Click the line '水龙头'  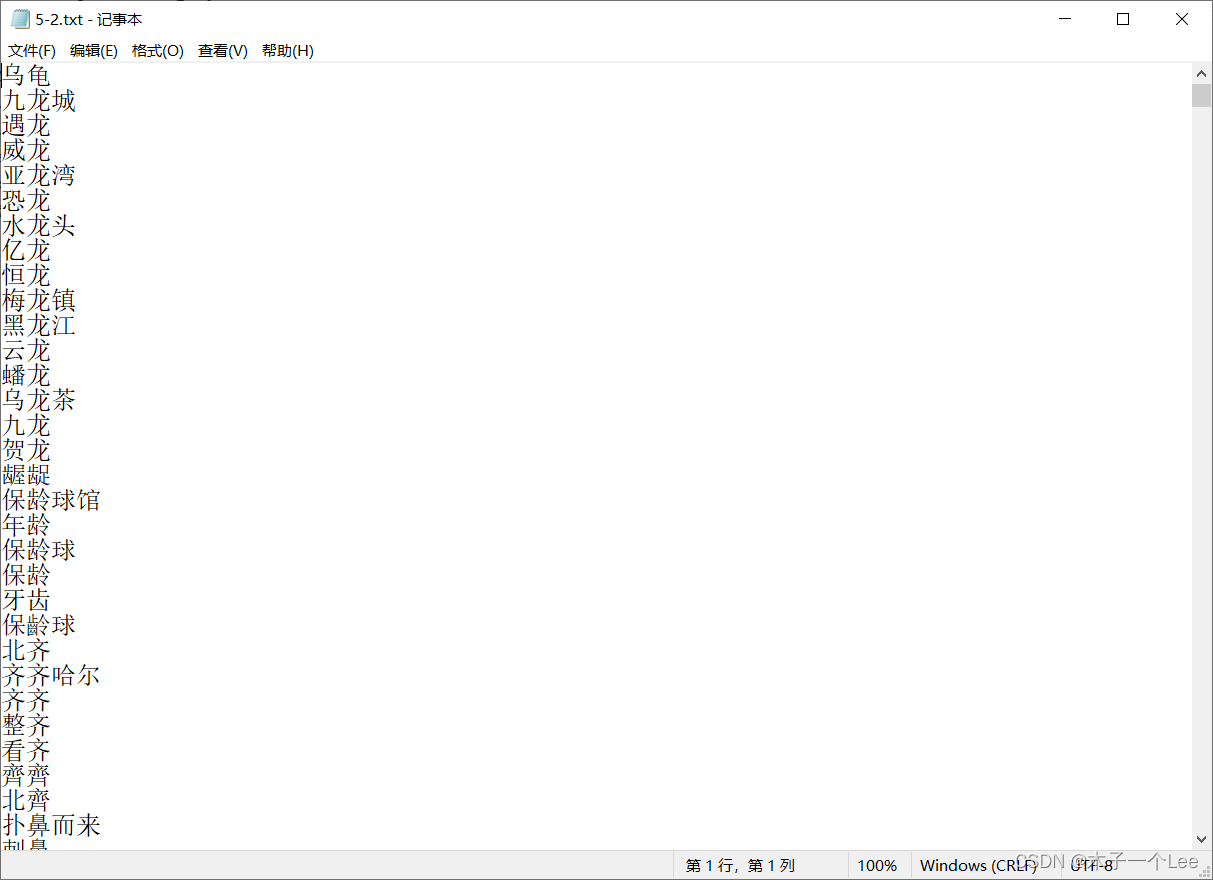(x=39, y=225)
